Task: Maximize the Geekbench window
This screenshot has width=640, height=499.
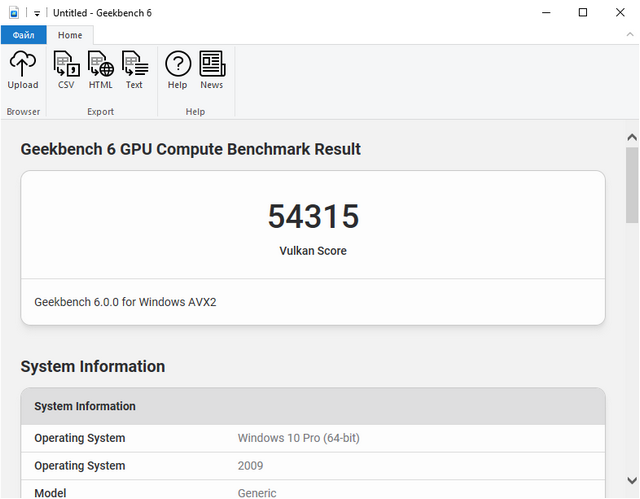Action: 582,13
